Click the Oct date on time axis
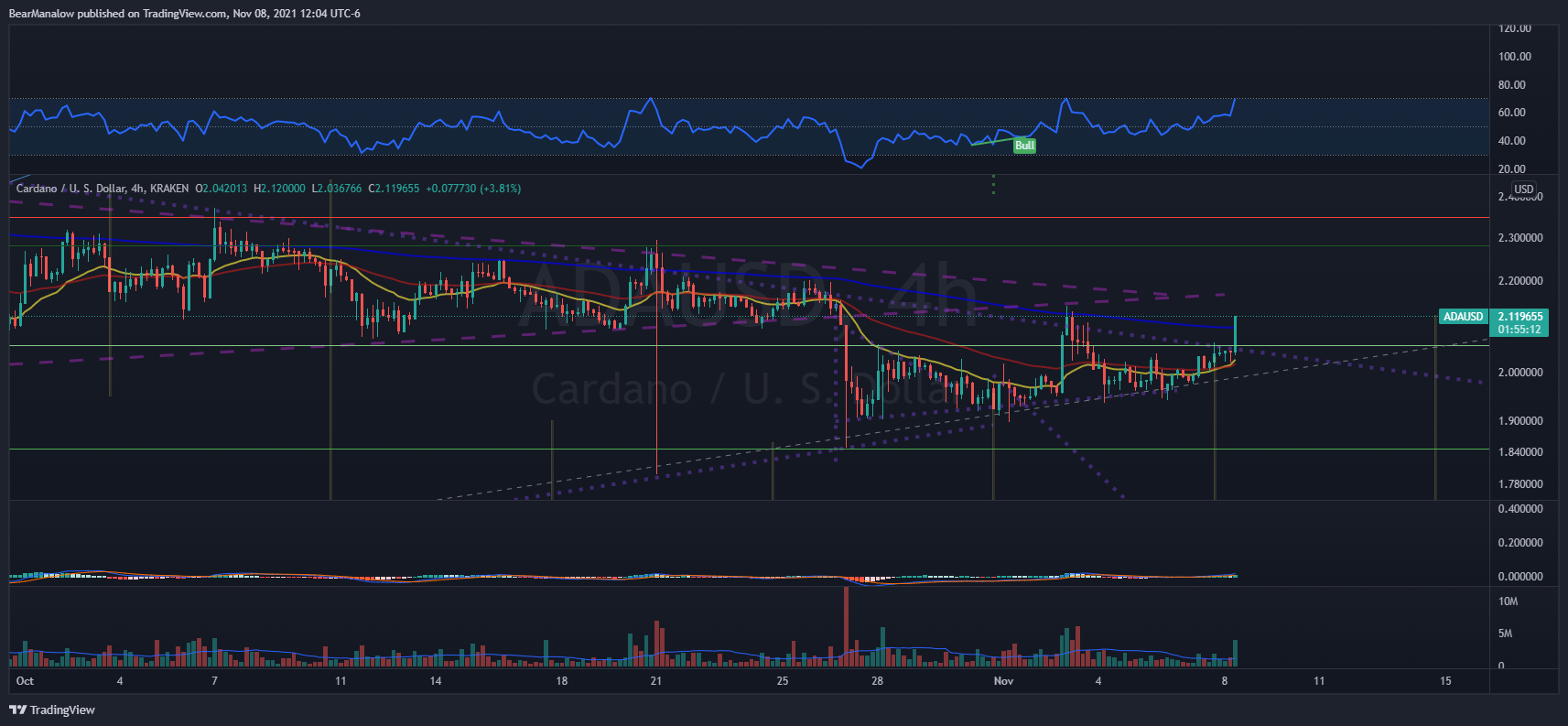 tap(25, 681)
